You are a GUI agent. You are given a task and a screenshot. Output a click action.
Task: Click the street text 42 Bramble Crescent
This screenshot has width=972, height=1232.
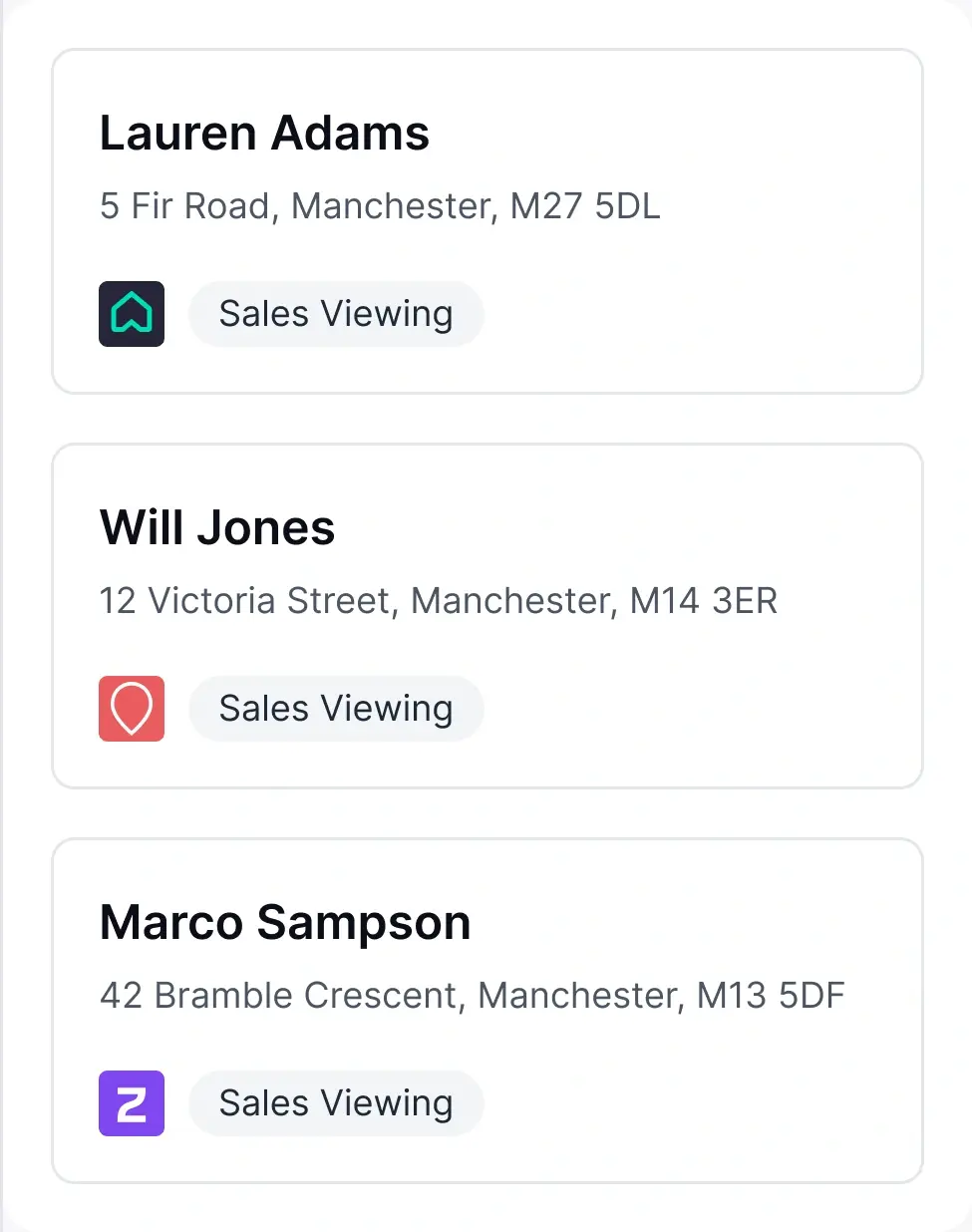[x=279, y=996]
